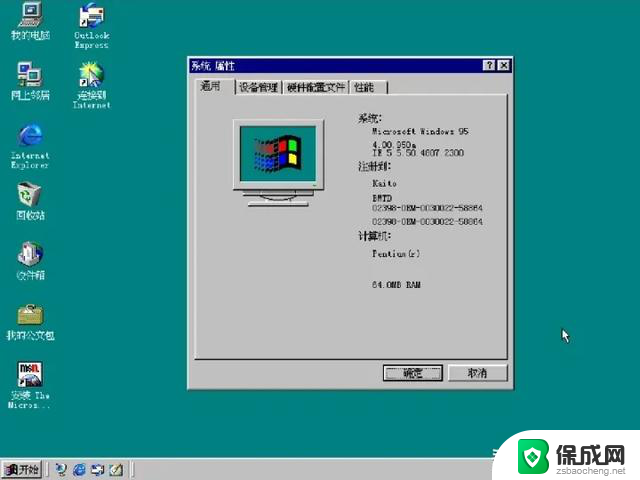Select the 网上邻居 desktop icon
Image resolution: width=640 pixels, height=480 pixels.
pos(30,81)
